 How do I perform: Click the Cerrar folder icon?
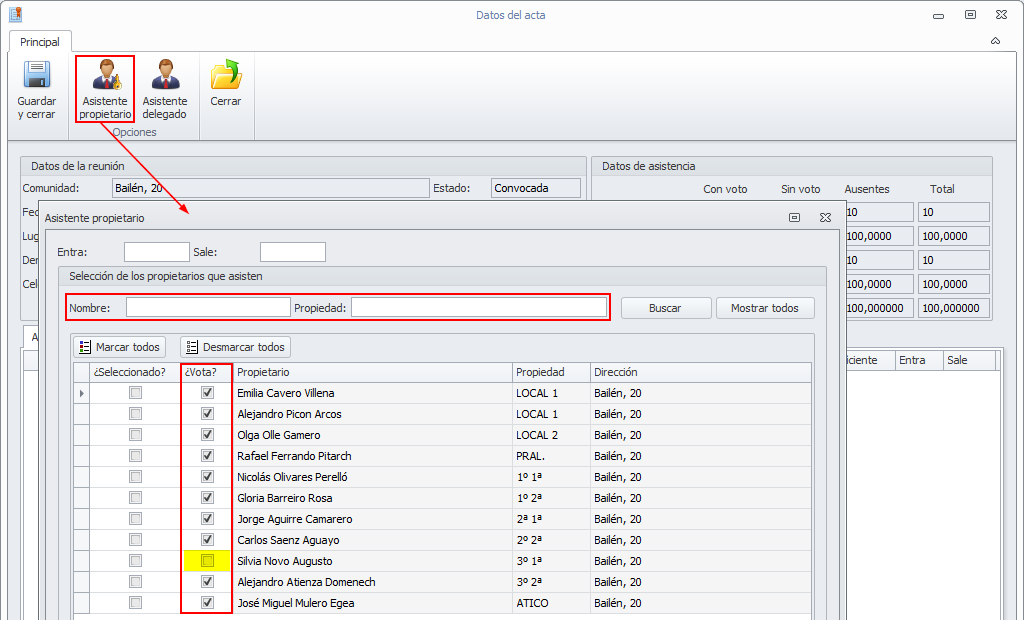tap(226, 74)
